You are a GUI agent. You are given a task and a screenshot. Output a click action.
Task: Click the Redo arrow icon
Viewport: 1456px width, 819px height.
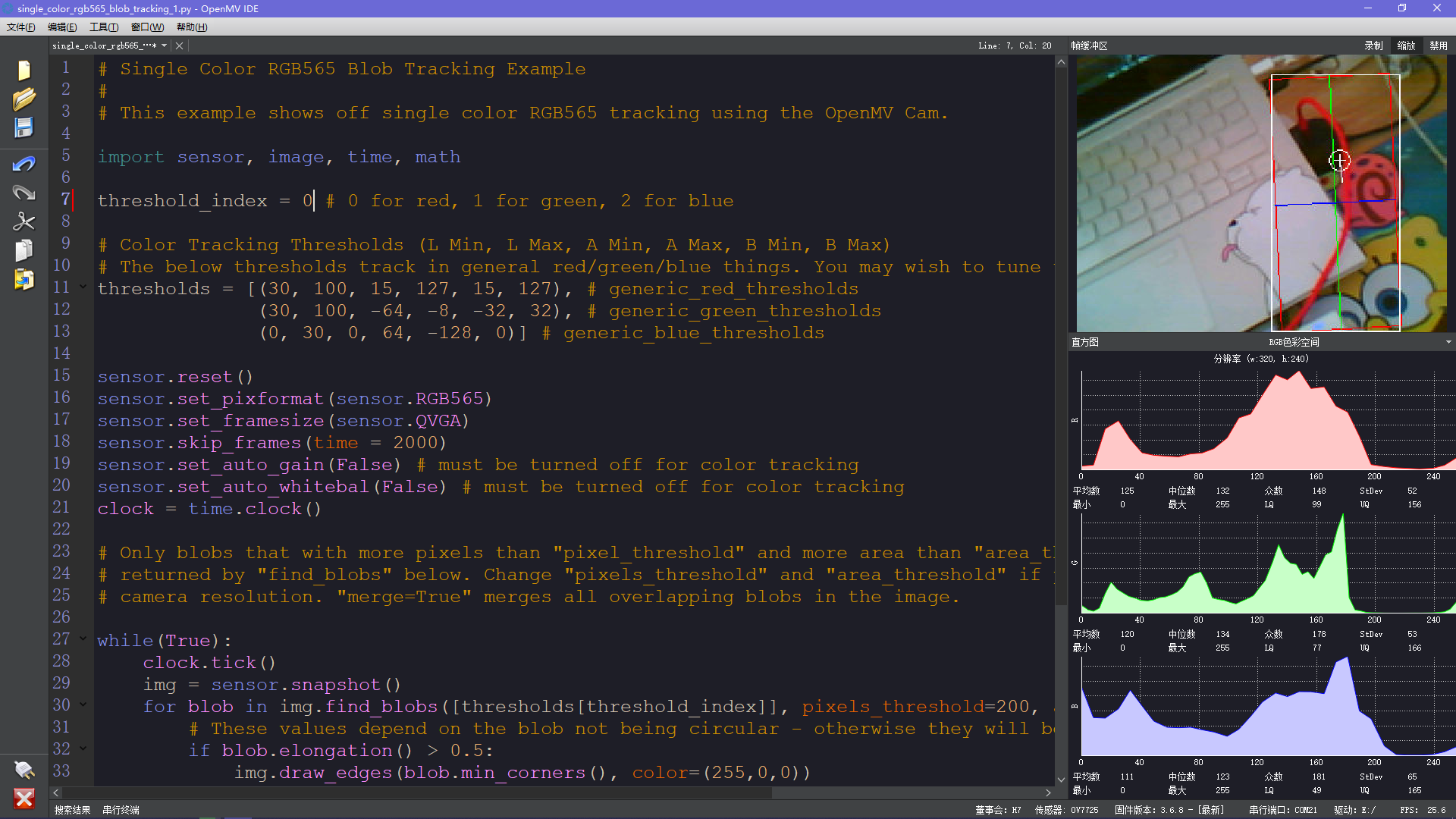pos(24,193)
